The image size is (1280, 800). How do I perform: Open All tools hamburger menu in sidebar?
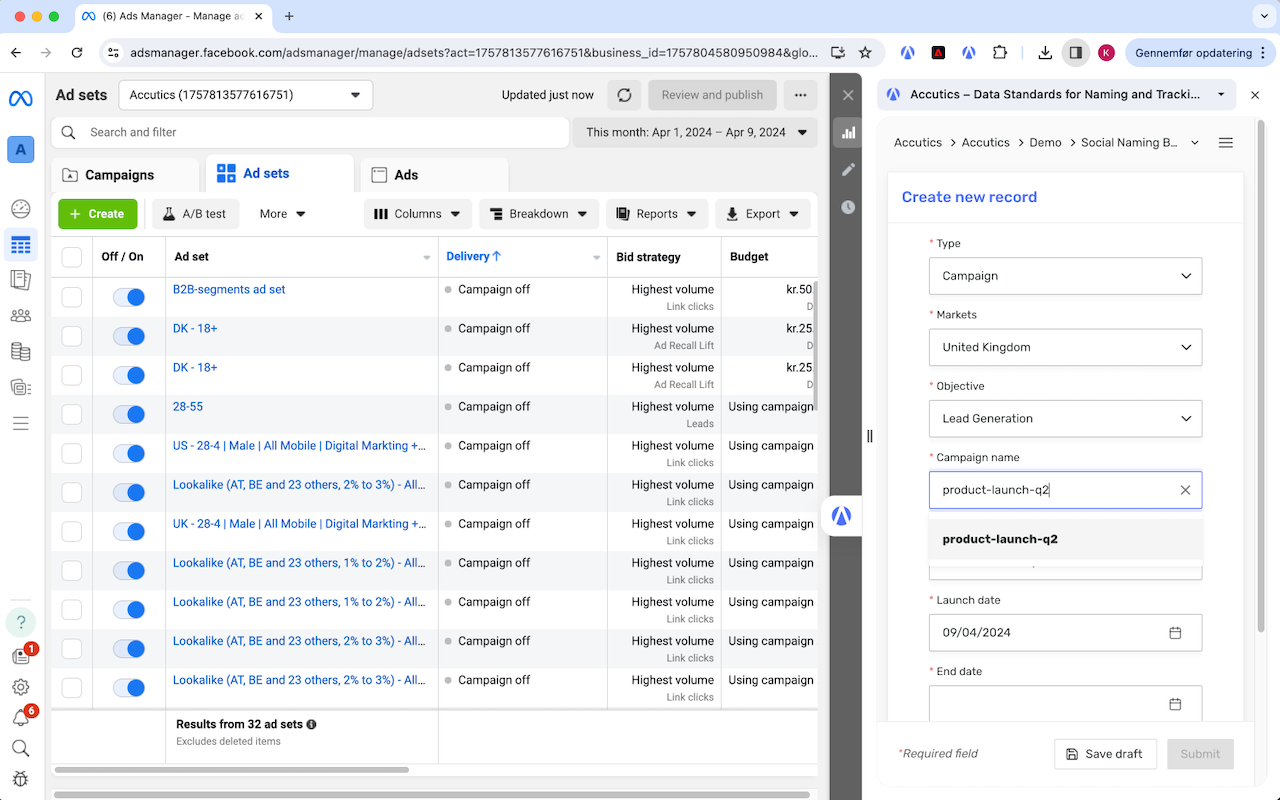[21, 423]
